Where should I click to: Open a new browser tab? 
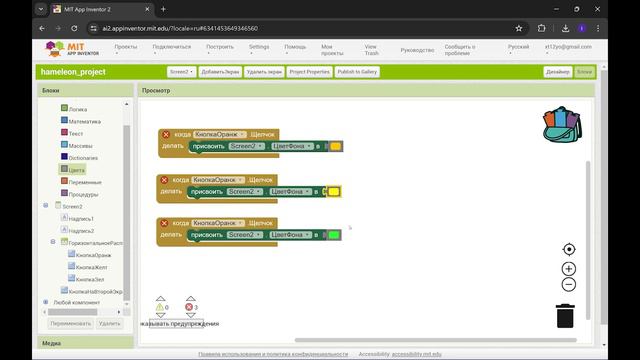(163, 9)
